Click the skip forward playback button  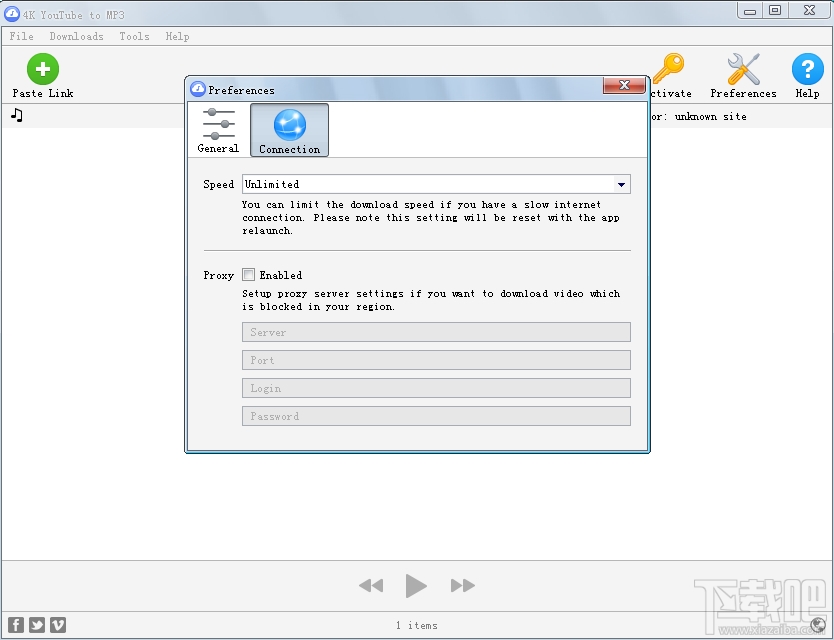click(x=462, y=586)
